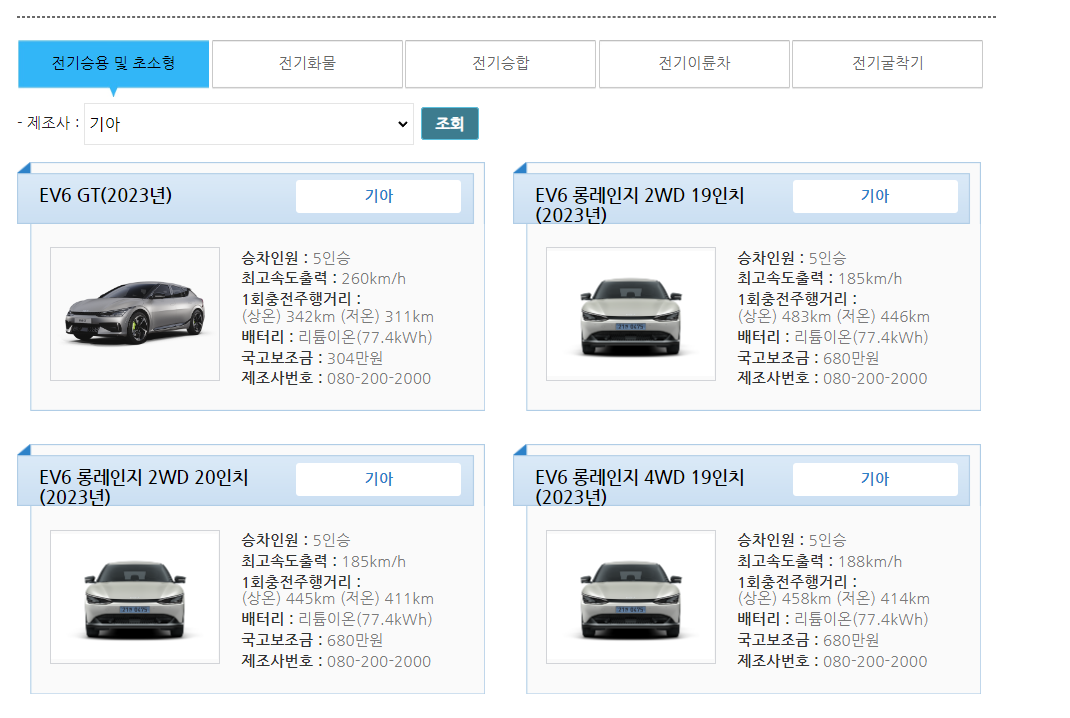Screen dimensions: 1070x718
Task: Select the 전기승용 및 초소형 tab
Action: tap(113, 63)
